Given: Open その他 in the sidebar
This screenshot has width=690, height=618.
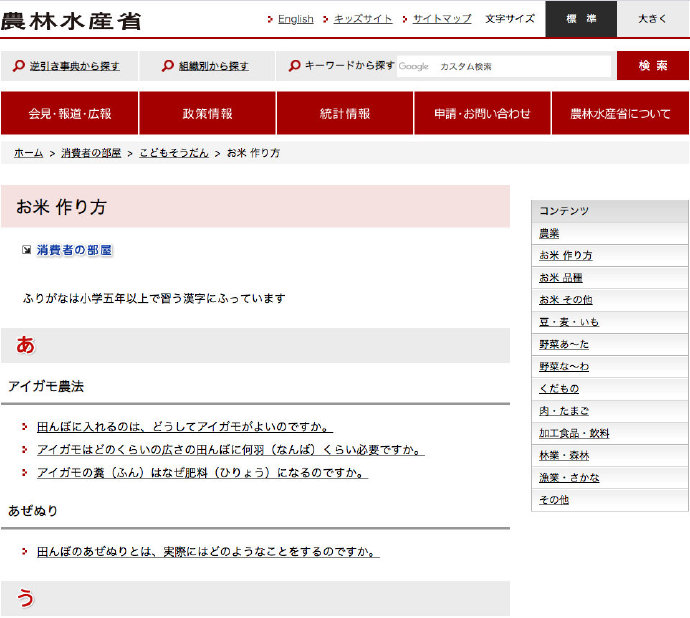Looking at the screenshot, I should pos(554,500).
